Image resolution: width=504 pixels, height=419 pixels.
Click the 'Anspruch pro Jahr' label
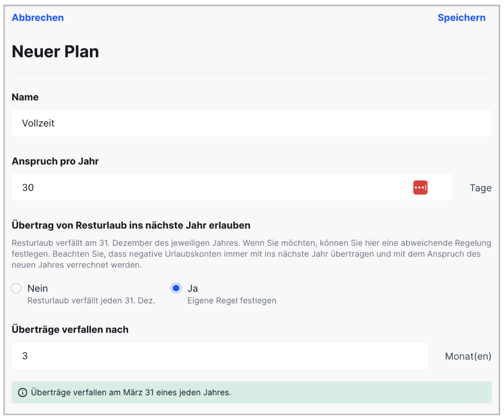click(55, 161)
